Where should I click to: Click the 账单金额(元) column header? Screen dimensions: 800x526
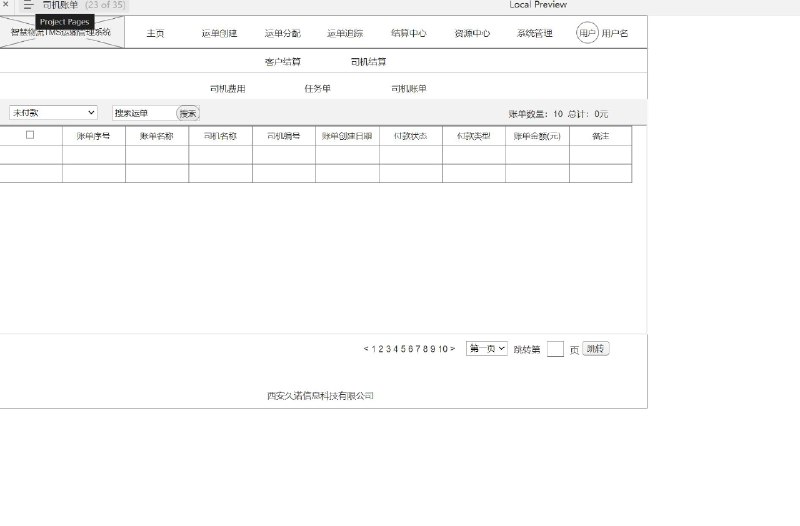click(537, 136)
